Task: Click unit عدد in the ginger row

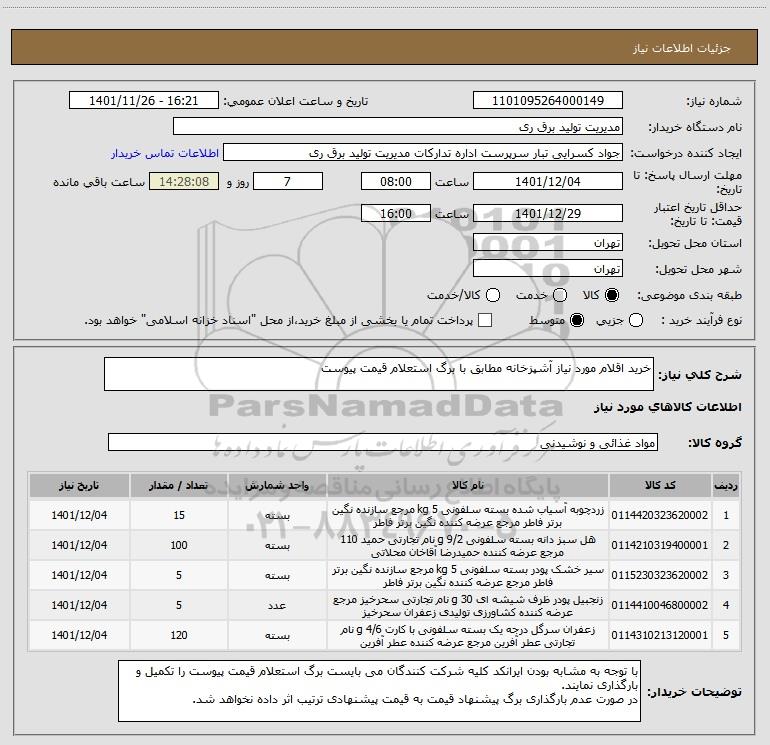Action: click(x=277, y=606)
